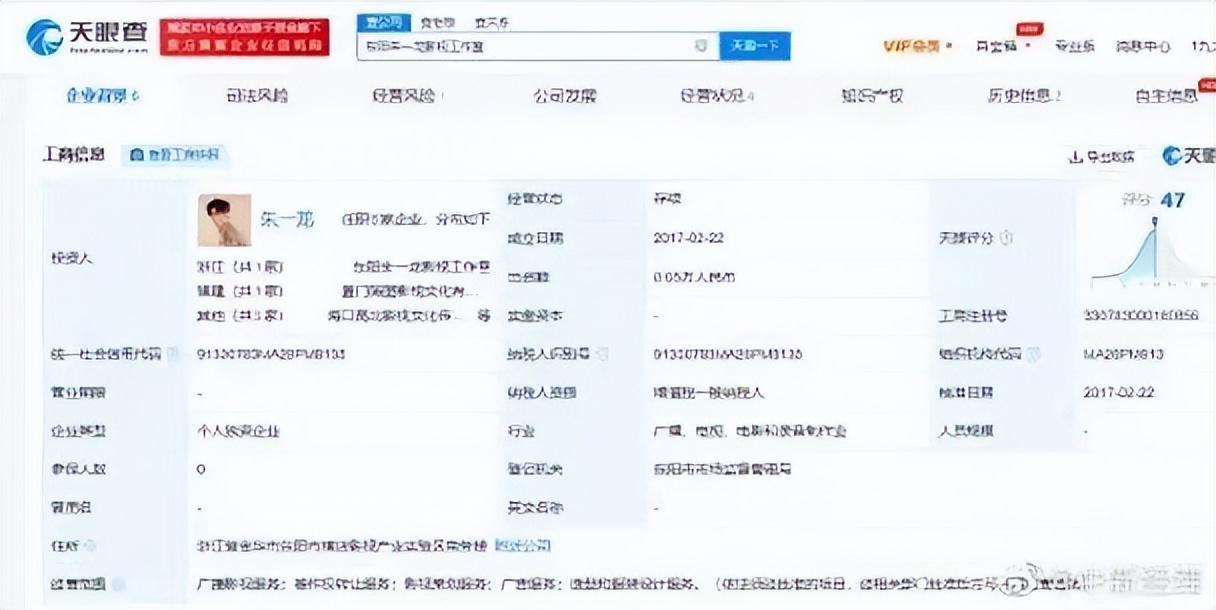The image size is (1216, 610).
Task: Click the copy icon beside 统一社会信用代码
Action: click(x=174, y=354)
